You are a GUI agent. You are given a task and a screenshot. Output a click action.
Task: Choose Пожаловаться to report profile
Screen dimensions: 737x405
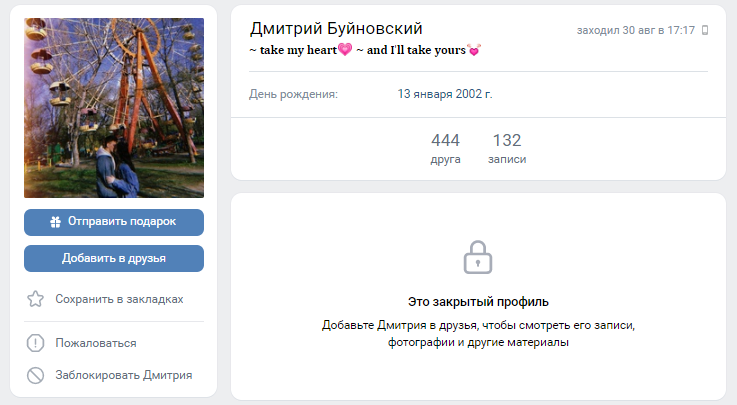[95, 343]
